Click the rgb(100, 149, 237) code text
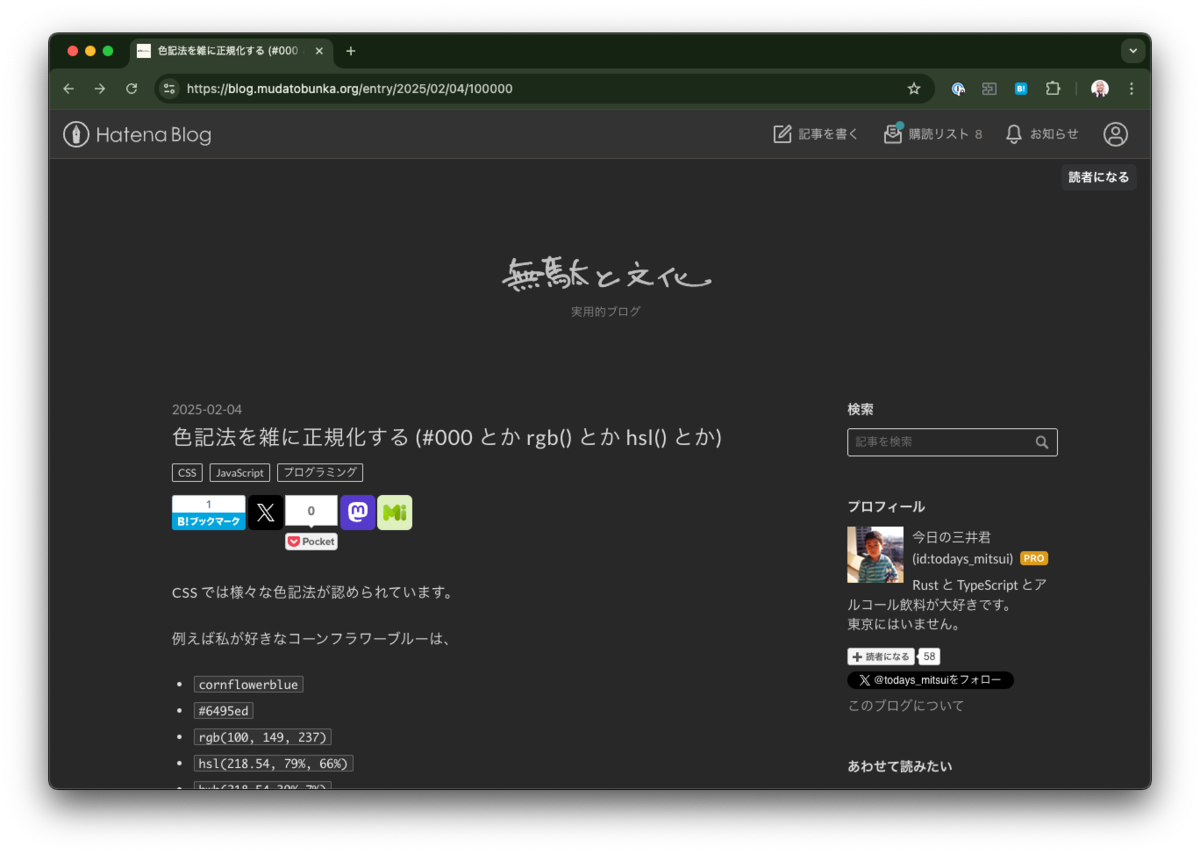This screenshot has width=1200, height=854. pos(262,737)
